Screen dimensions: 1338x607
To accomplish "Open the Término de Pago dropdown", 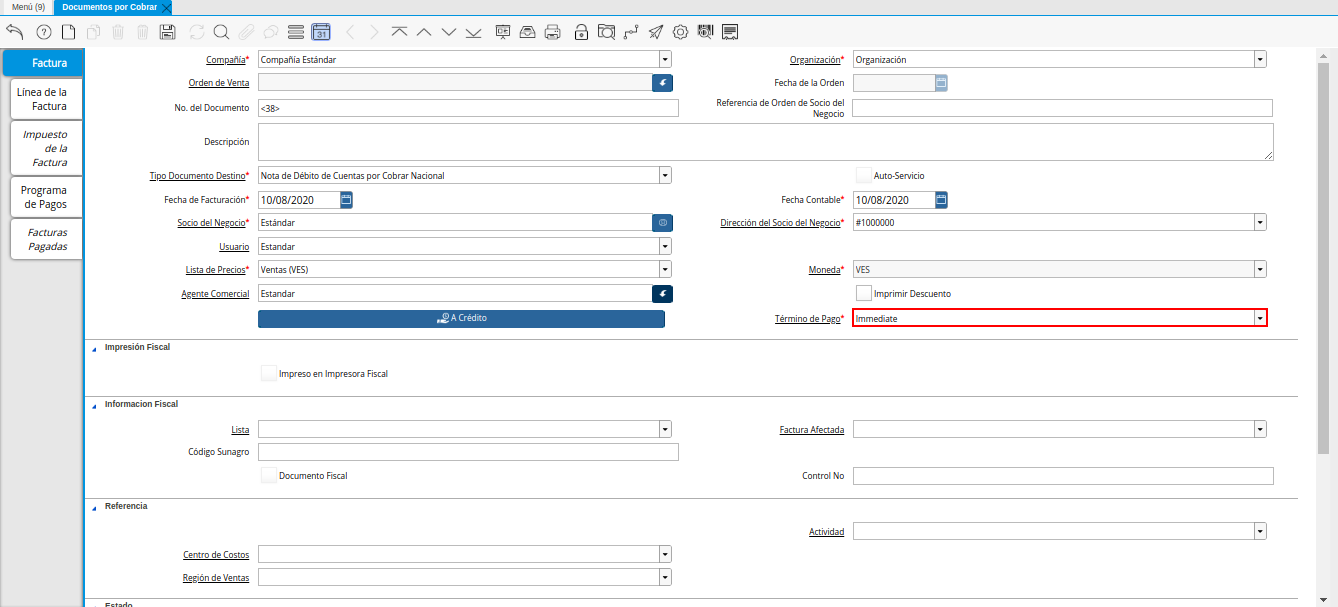I will click(x=1260, y=318).
